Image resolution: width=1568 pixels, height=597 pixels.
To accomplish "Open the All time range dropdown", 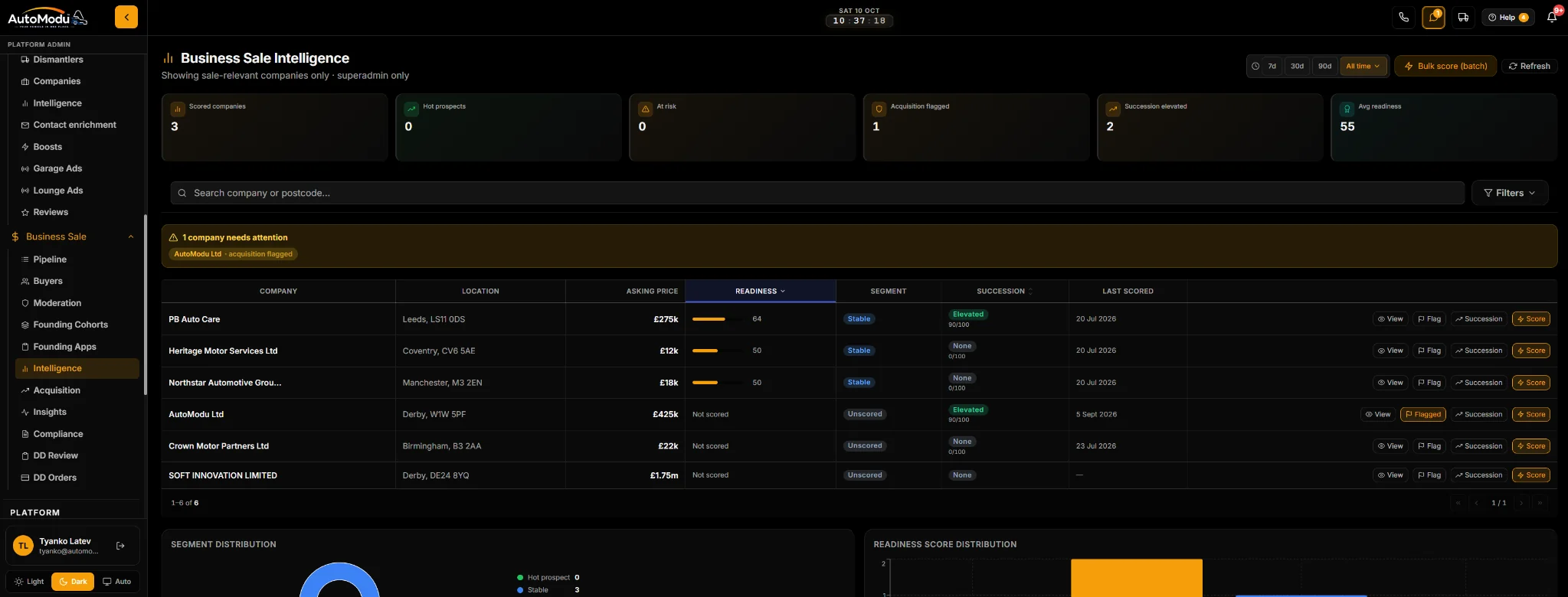I will 1363,67.
